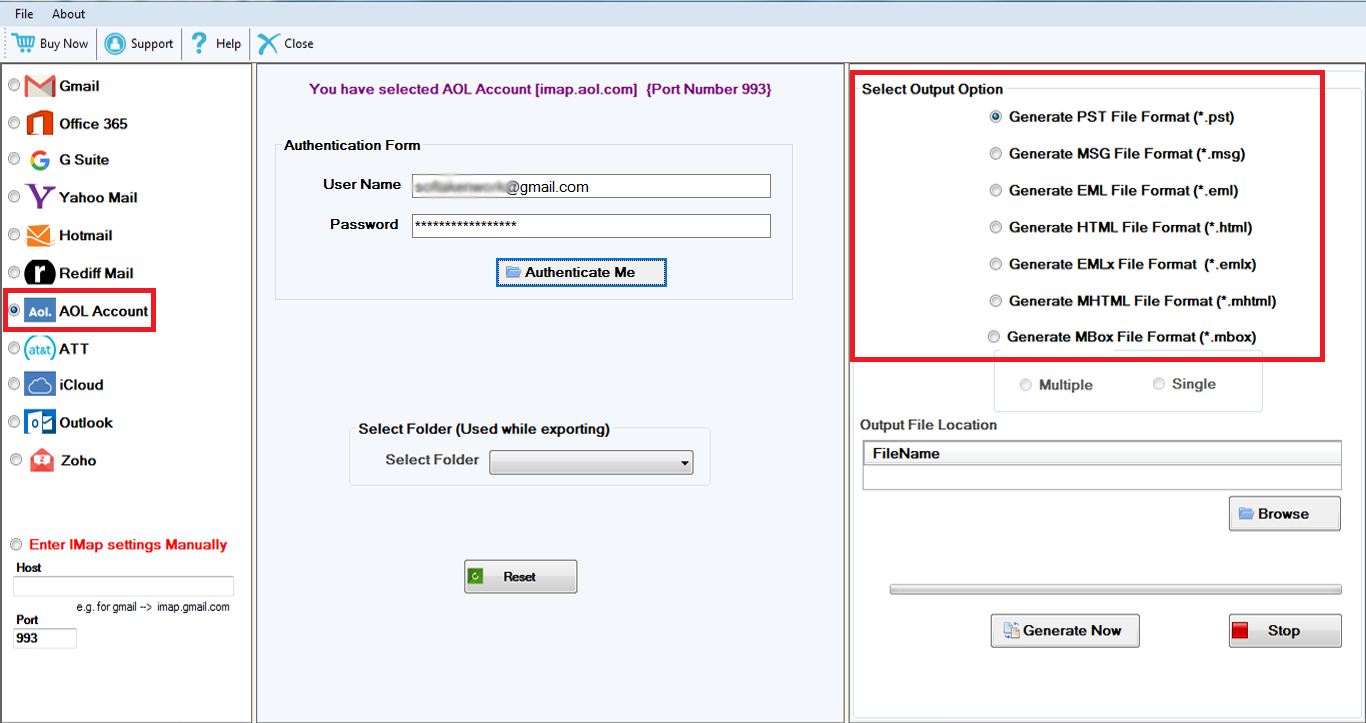Select the Hotmail account radio button

[14, 235]
